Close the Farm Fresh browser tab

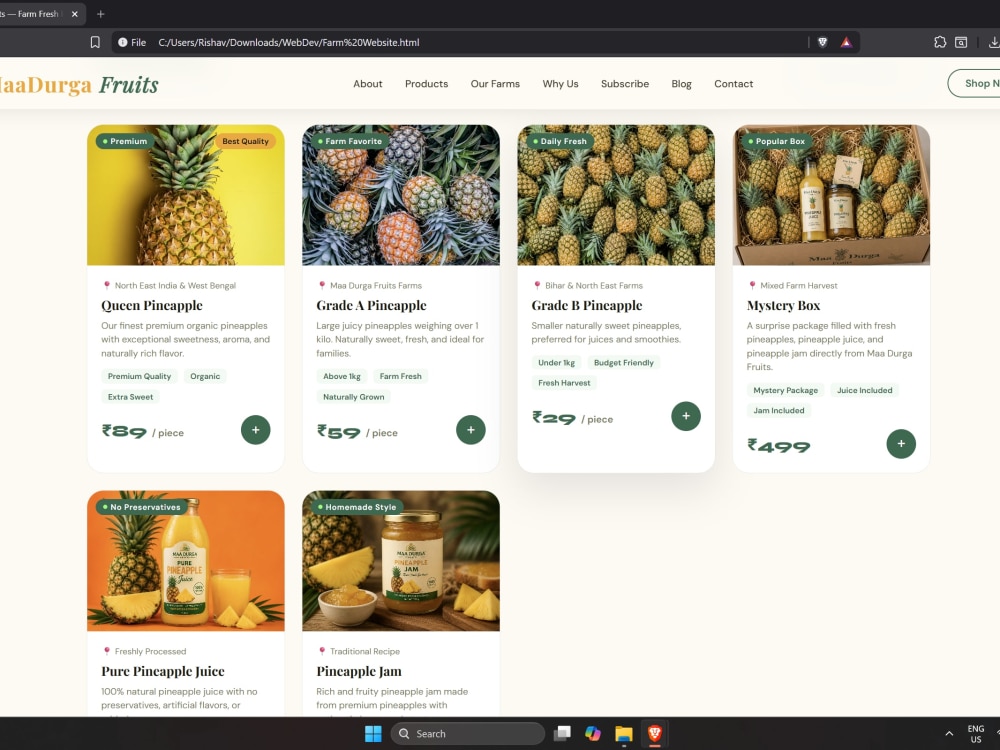point(75,13)
